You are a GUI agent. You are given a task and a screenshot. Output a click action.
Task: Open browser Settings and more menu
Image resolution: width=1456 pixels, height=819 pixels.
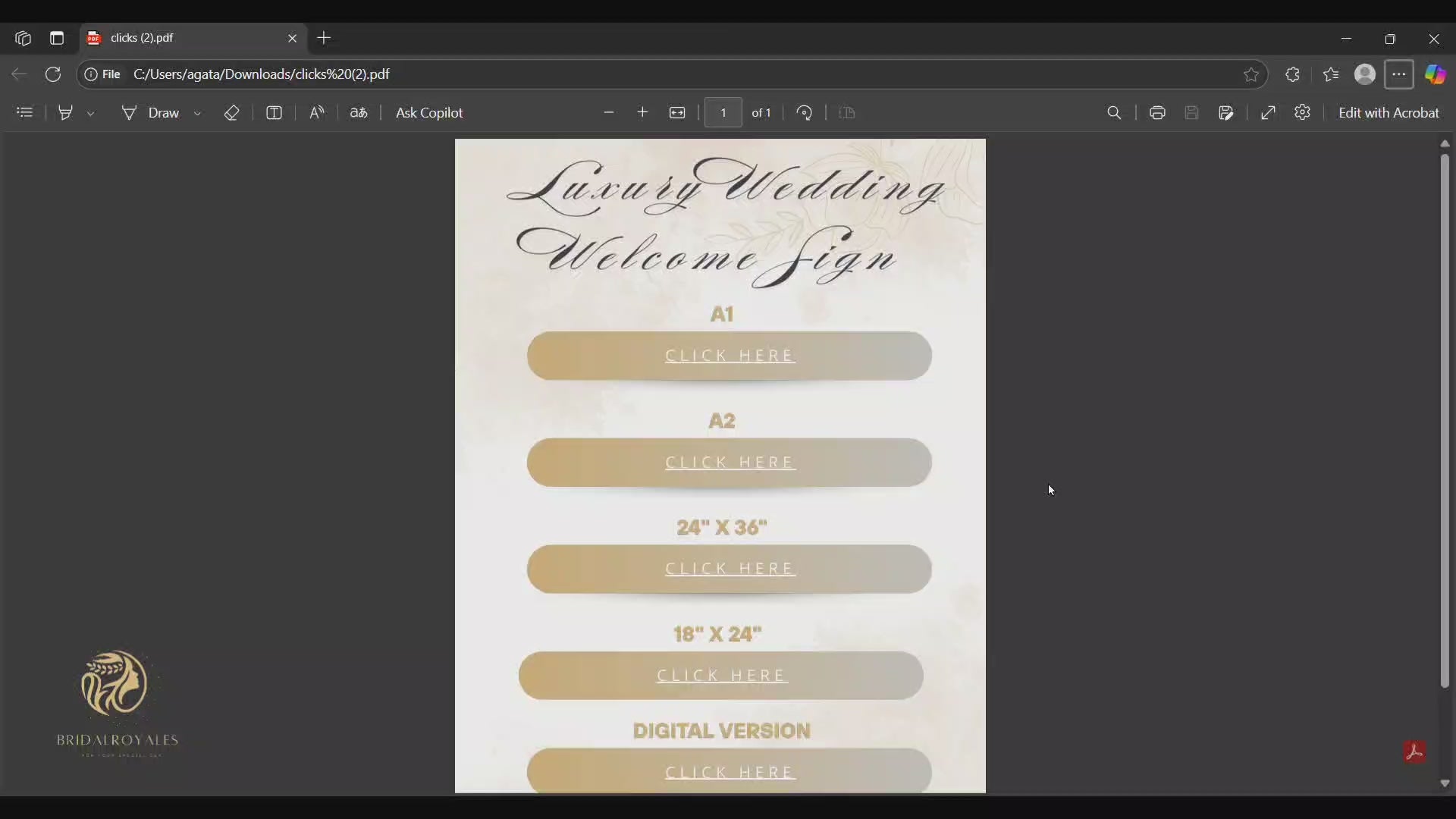click(1399, 74)
